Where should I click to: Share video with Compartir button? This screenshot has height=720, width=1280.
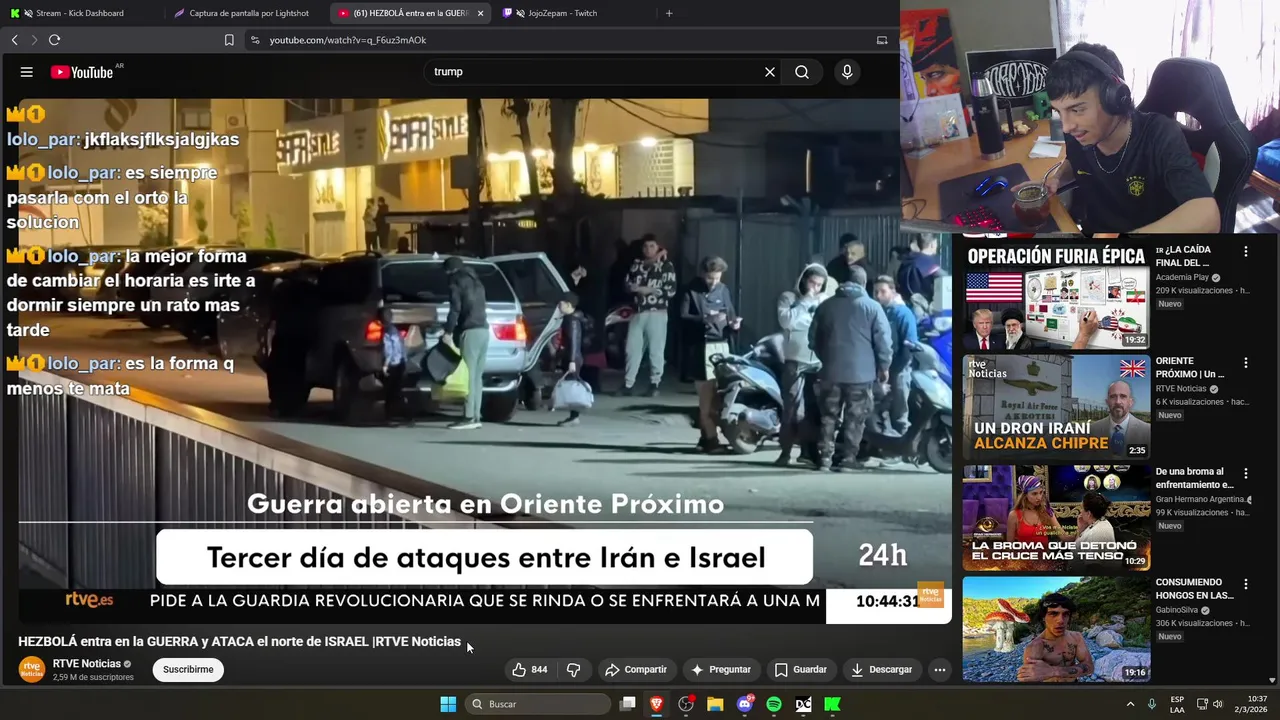click(636, 670)
